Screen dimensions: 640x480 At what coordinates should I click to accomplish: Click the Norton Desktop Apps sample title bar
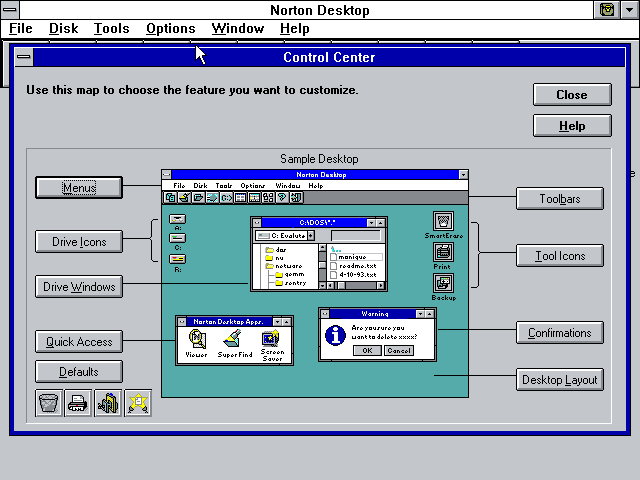pyautogui.click(x=229, y=322)
